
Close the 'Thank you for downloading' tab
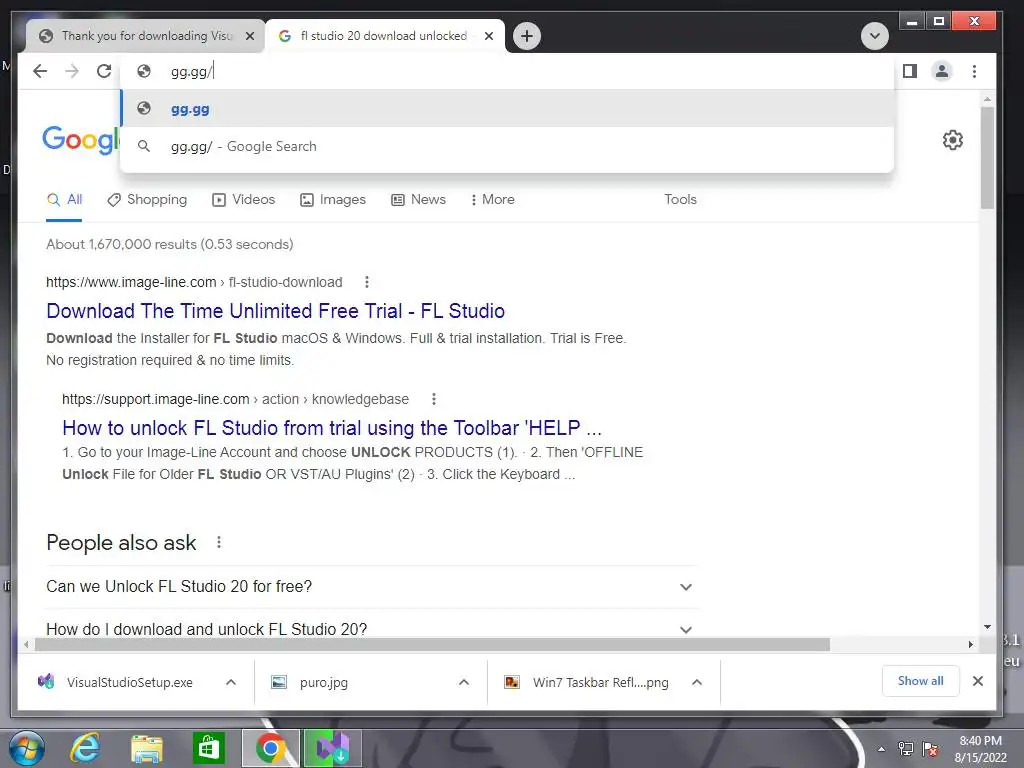click(249, 36)
